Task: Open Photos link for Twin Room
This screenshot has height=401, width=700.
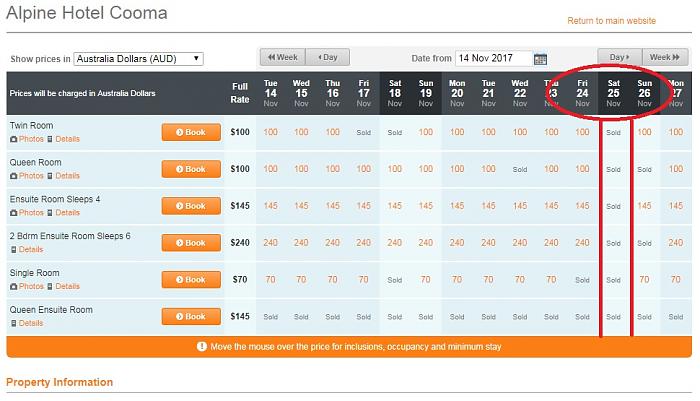Action: 31,139
